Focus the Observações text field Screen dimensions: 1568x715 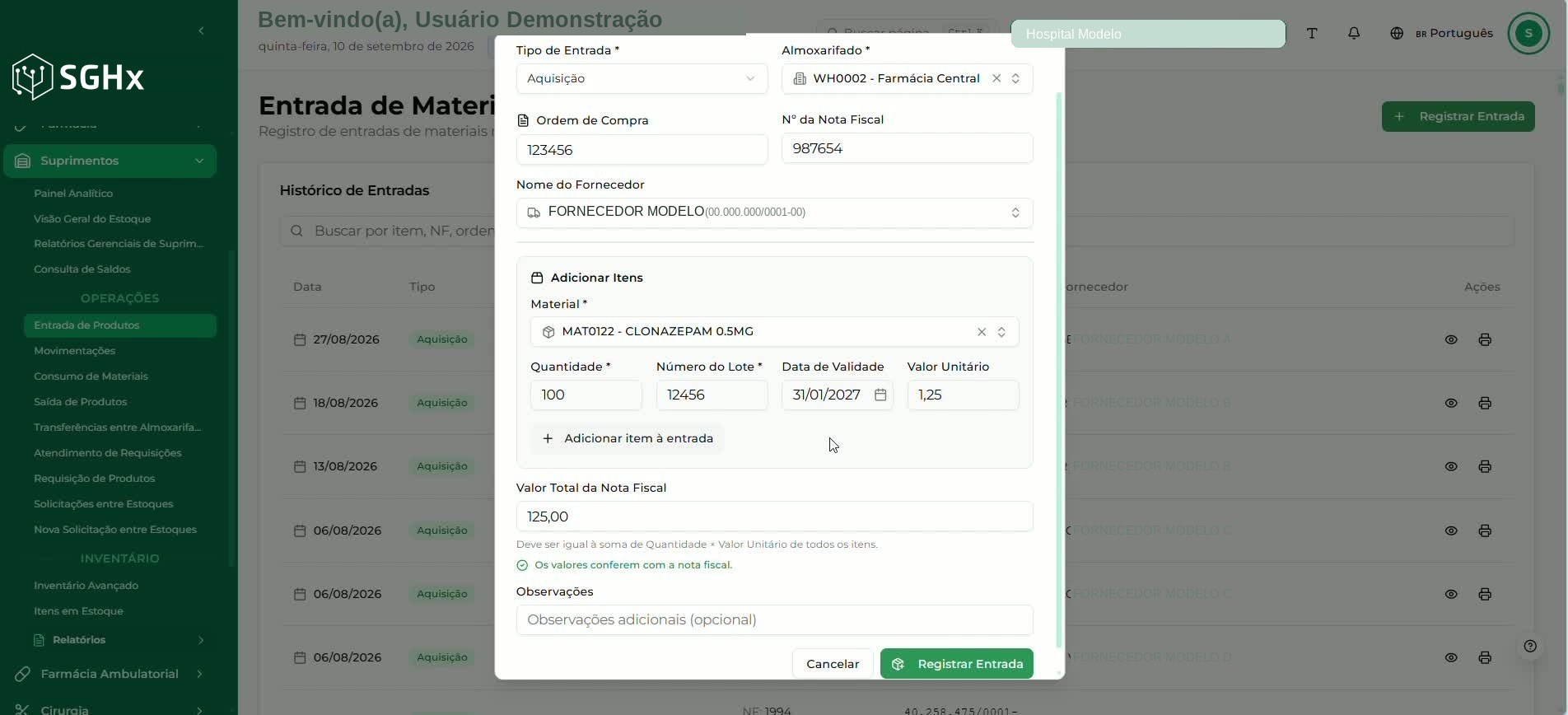774,620
